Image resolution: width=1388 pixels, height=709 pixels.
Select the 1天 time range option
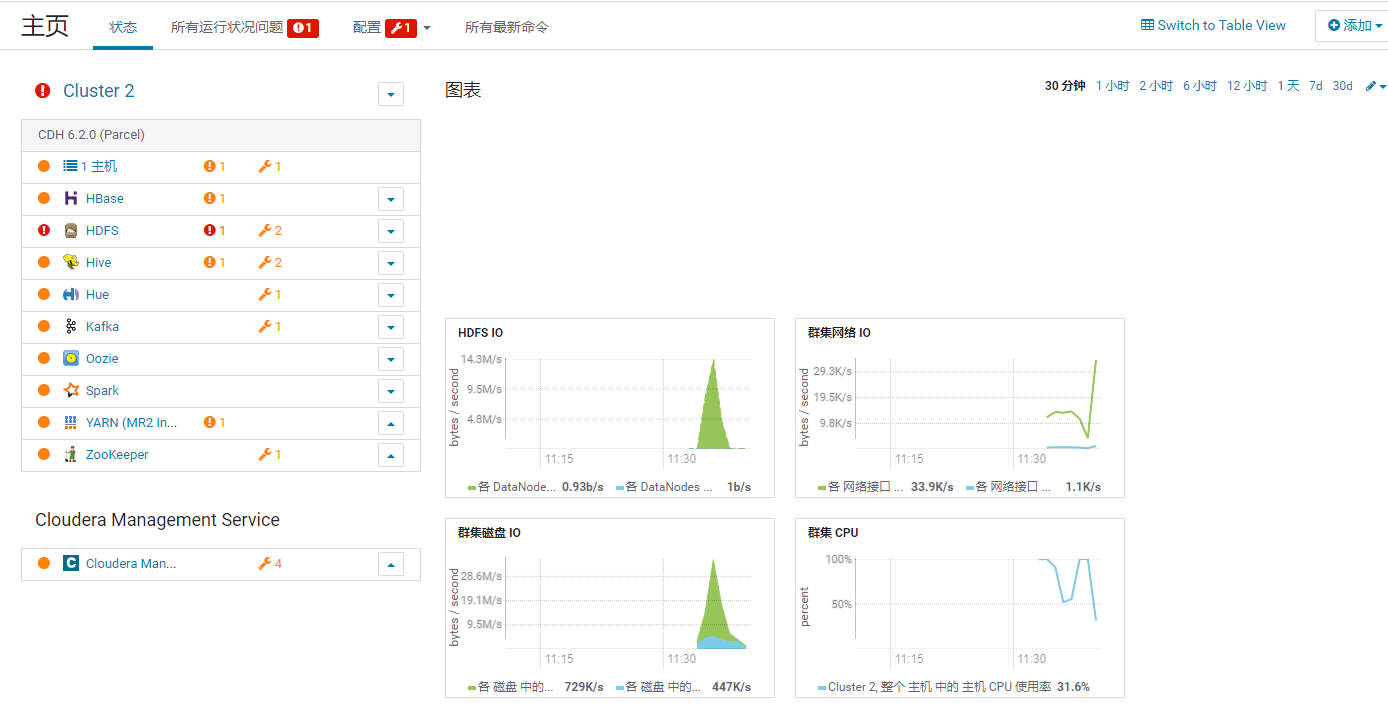tap(1289, 86)
